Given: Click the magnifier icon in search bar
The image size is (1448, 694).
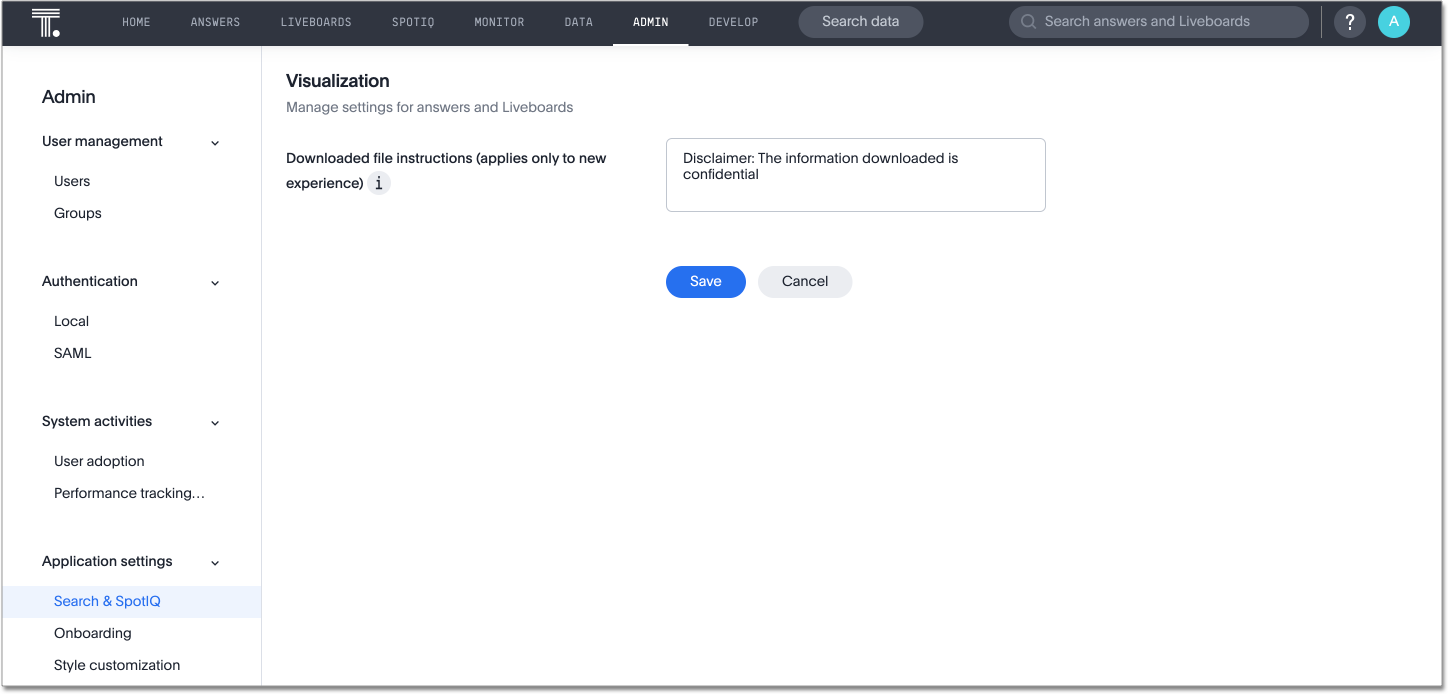Looking at the screenshot, I should pyautogui.click(x=1028, y=22).
